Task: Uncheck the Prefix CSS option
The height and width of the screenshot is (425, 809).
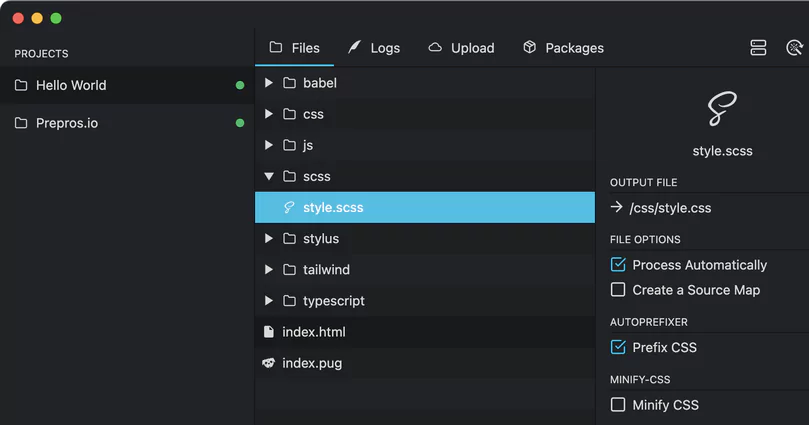Action: (618, 347)
